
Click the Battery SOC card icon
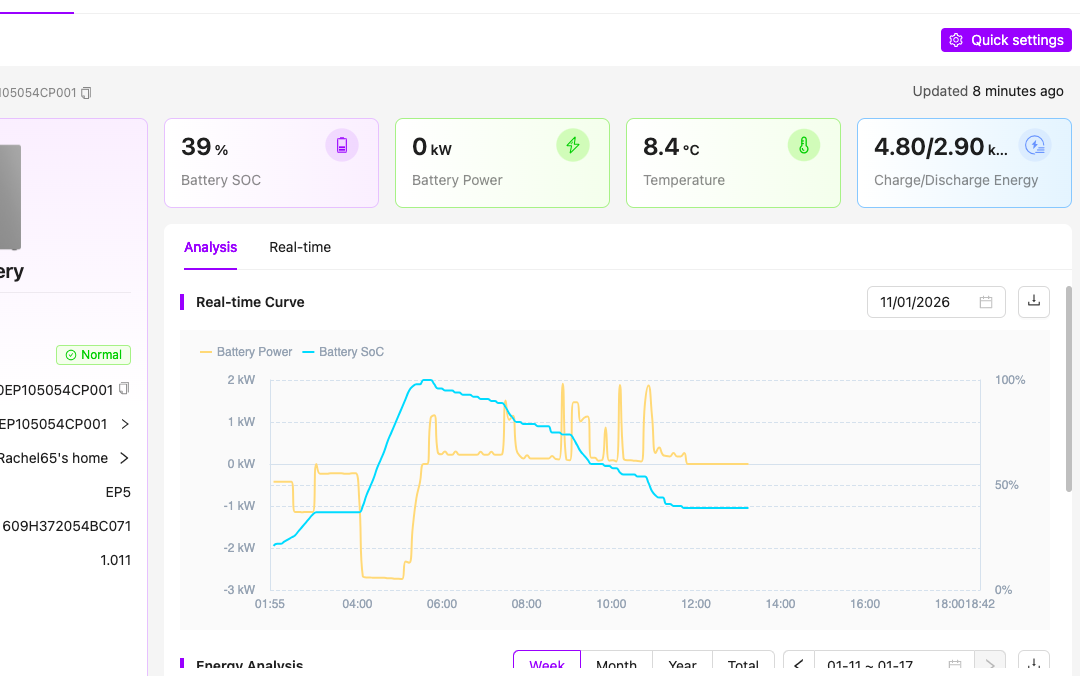(342, 146)
